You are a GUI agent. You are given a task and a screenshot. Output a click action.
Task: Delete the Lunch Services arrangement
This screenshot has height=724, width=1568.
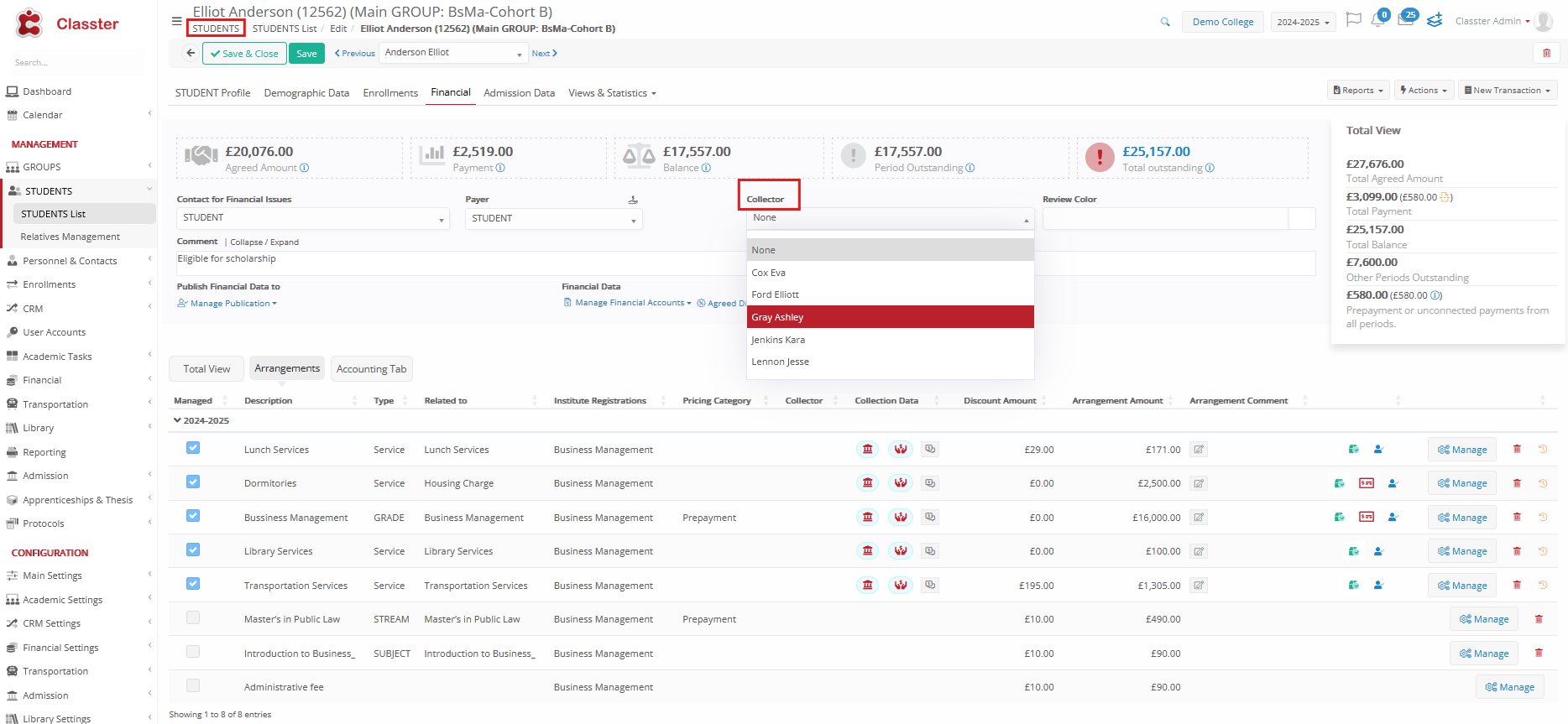(x=1517, y=450)
